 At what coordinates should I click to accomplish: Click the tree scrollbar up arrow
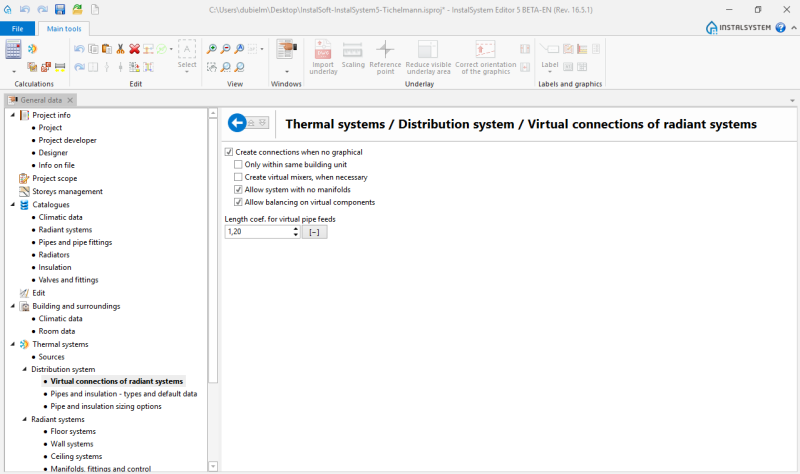tap(213, 113)
